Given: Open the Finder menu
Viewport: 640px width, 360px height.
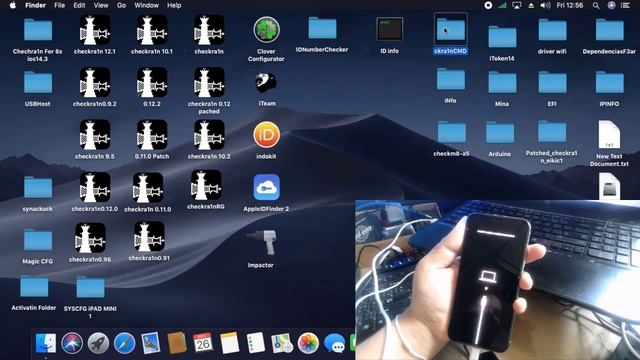Looking at the screenshot, I should (36, 5).
